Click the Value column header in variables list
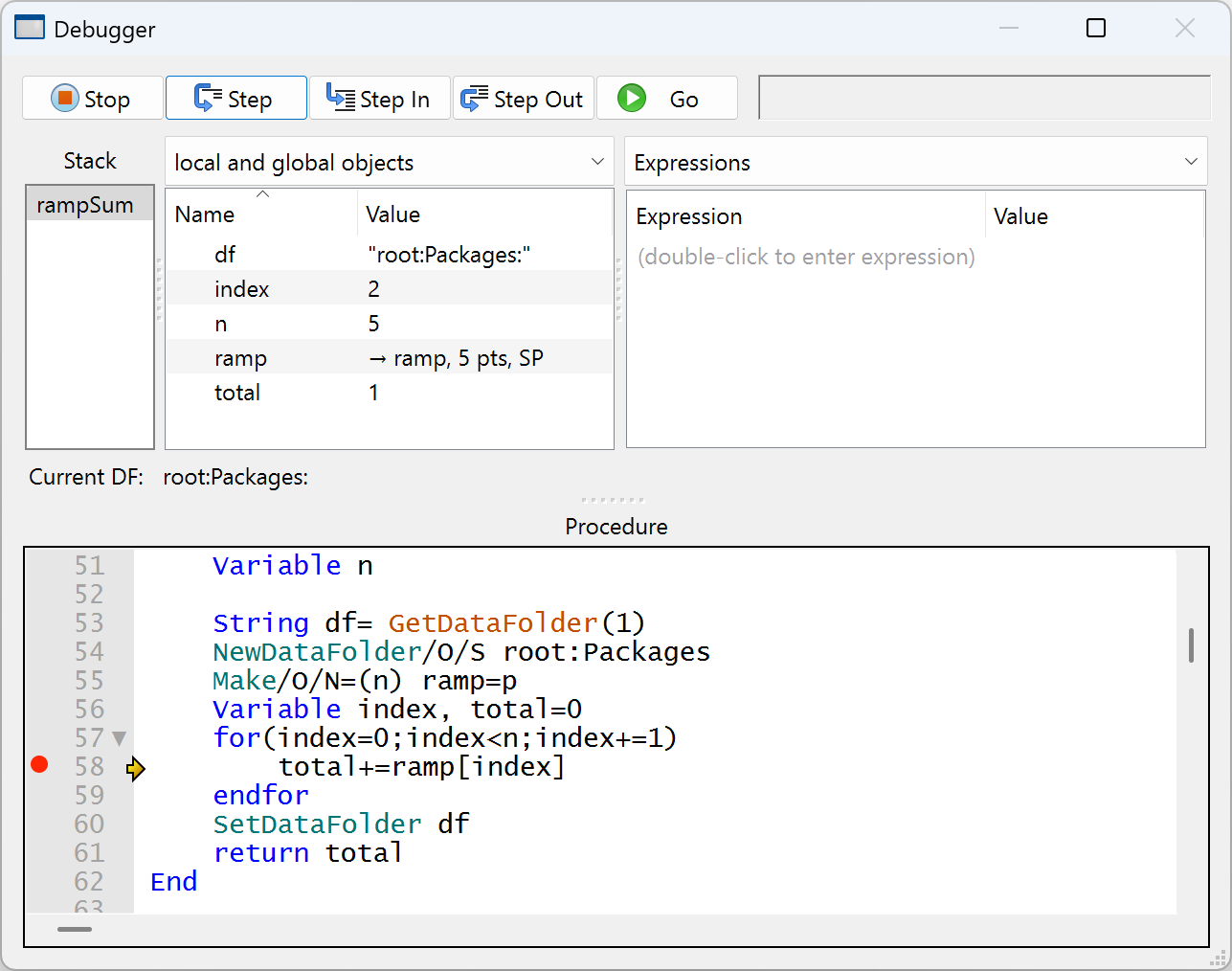 (x=392, y=215)
